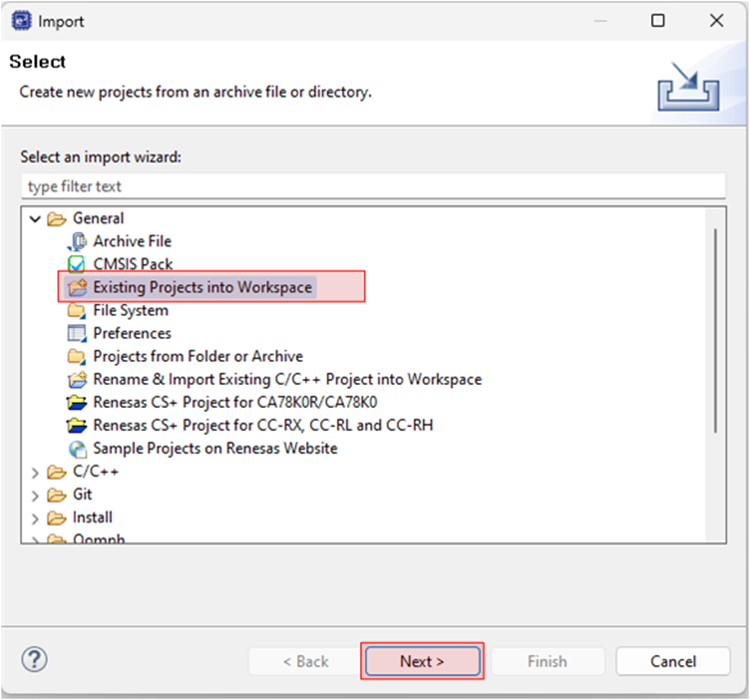This screenshot has width=750, height=700.
Task: Select the Git category label
Action: click(82, 495)
